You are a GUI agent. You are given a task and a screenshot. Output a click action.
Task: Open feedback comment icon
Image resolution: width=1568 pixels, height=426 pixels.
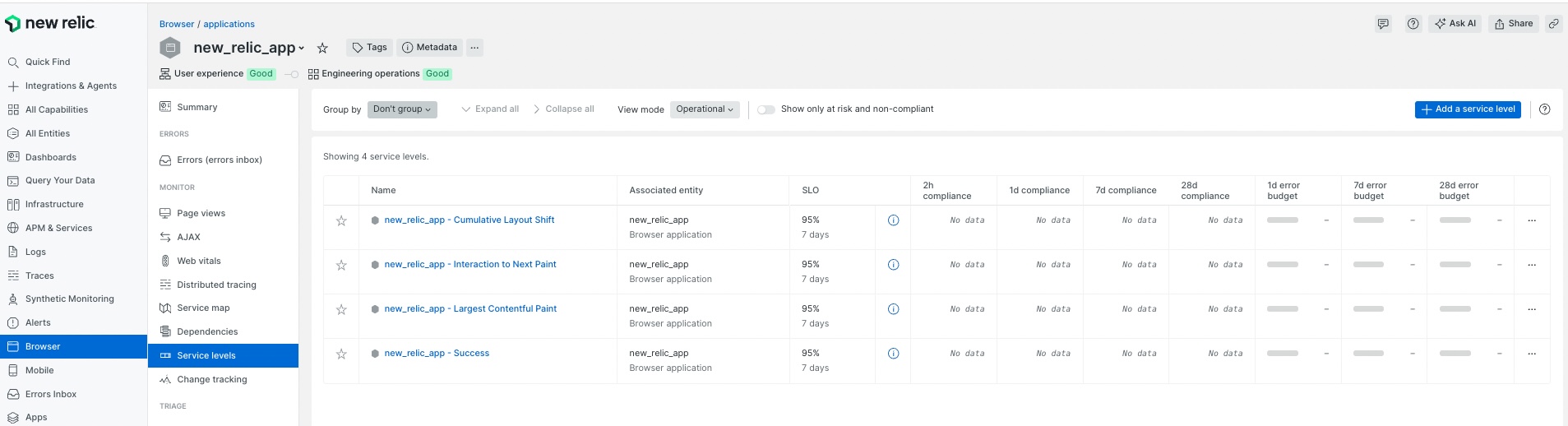(x=1383, y=24)
